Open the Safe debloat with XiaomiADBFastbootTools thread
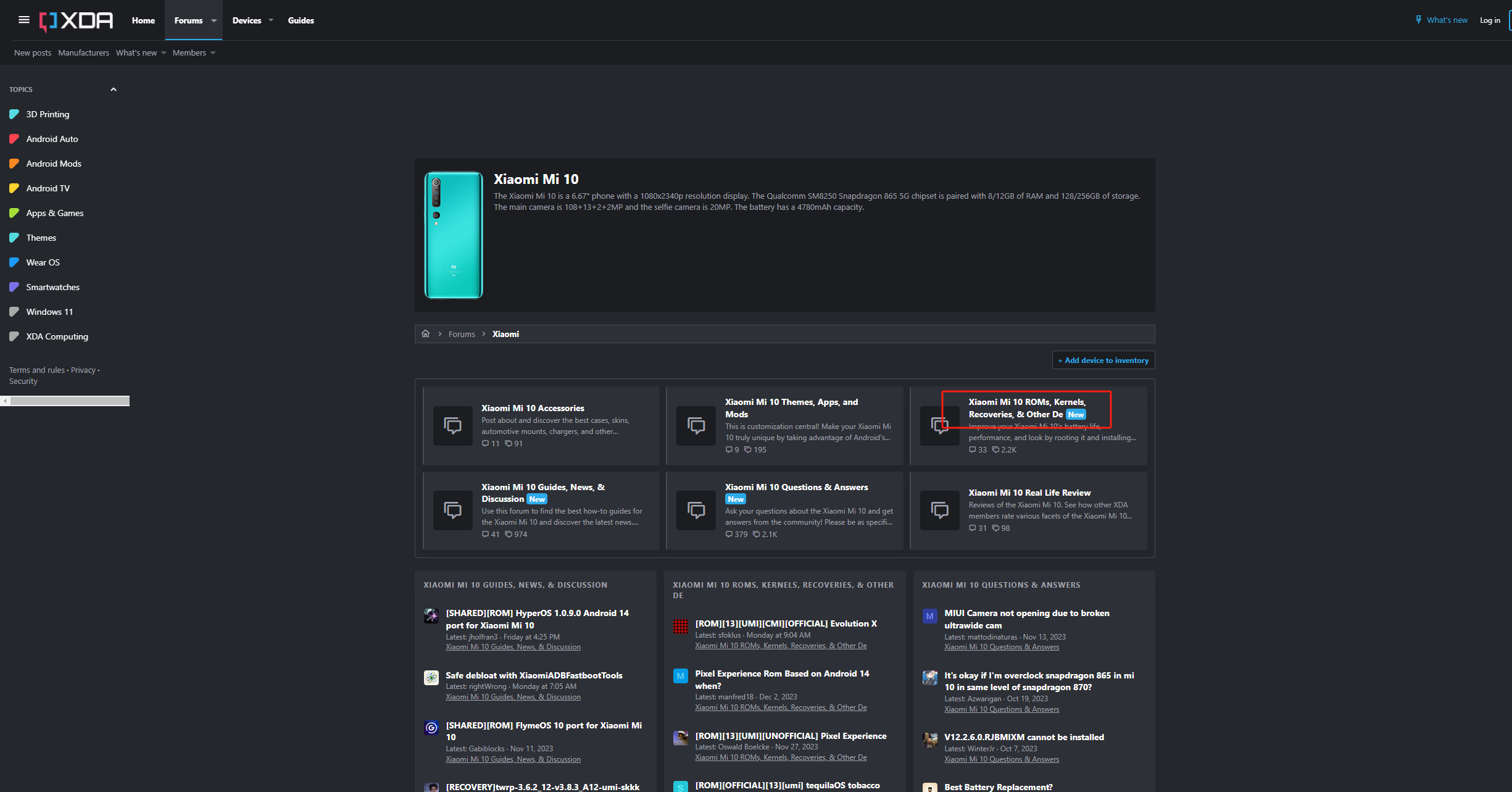The width and height of the screenshot is (1512, 792). 534,675
